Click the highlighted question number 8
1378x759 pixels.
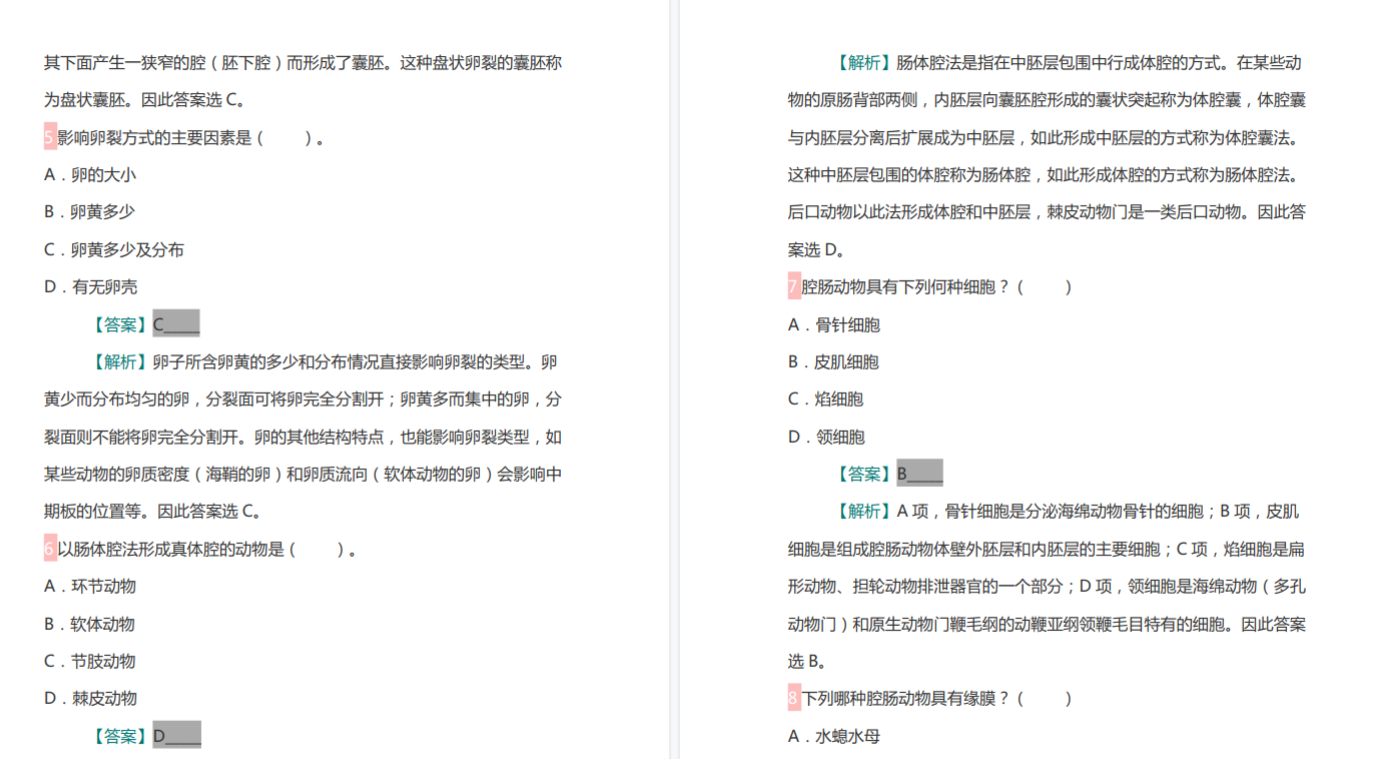pos(794,698)
